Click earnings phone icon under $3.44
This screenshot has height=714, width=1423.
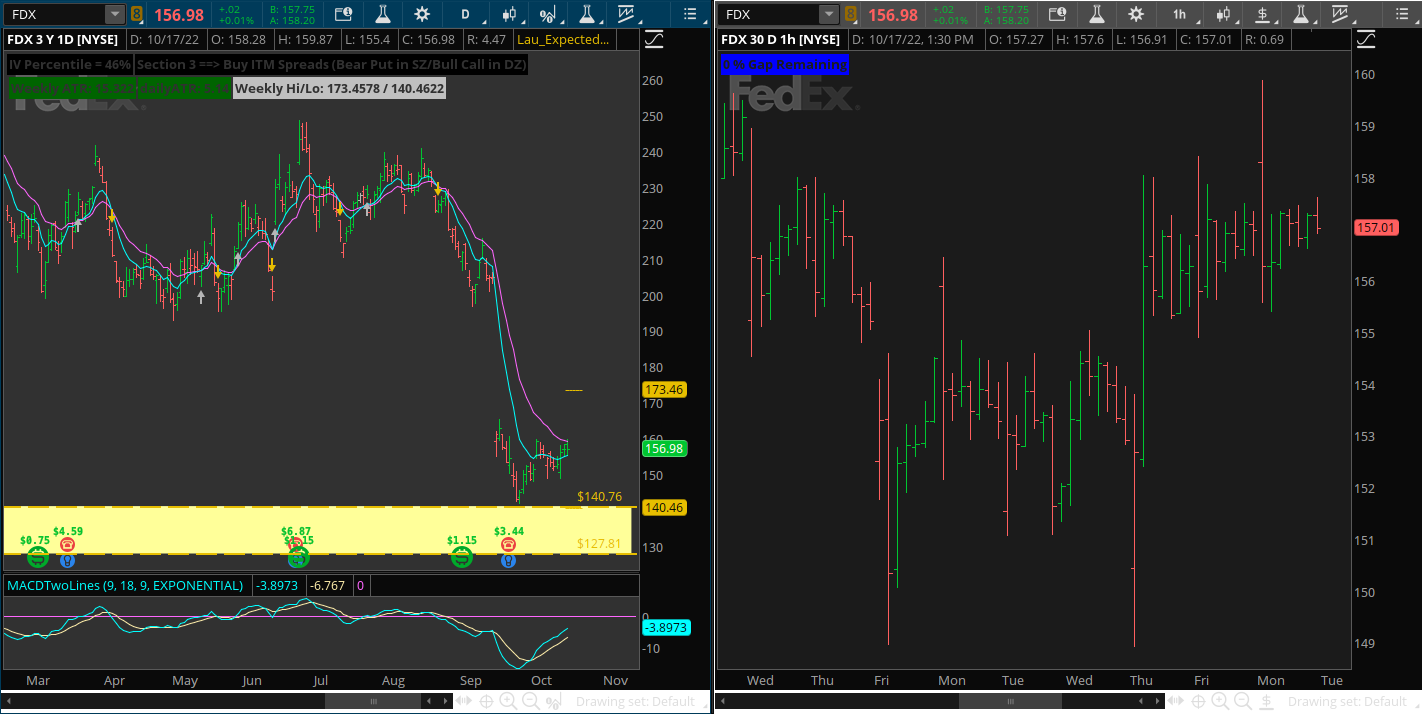(509, 544)
